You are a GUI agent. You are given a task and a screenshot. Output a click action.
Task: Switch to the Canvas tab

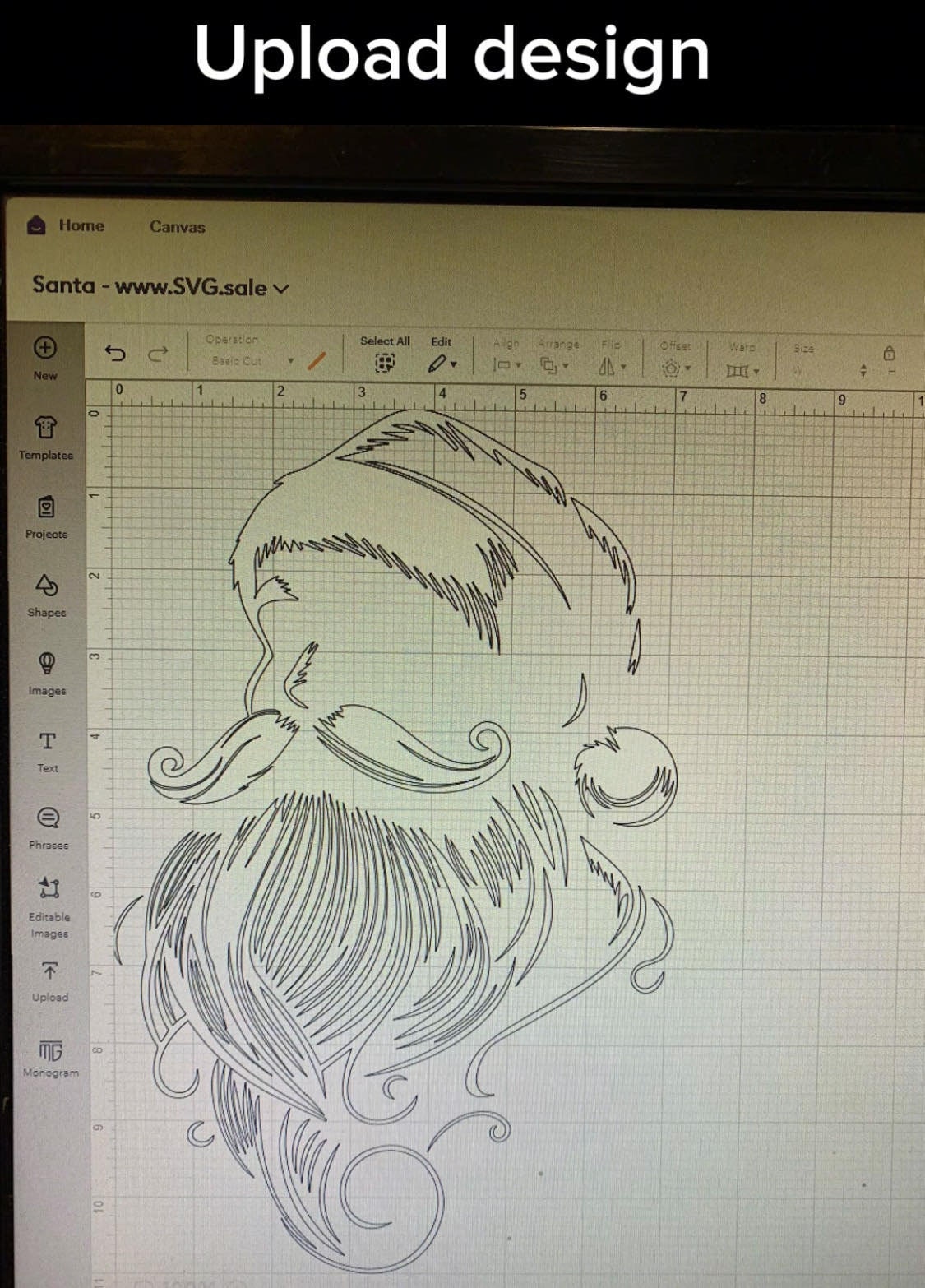[x=177, y=227]
